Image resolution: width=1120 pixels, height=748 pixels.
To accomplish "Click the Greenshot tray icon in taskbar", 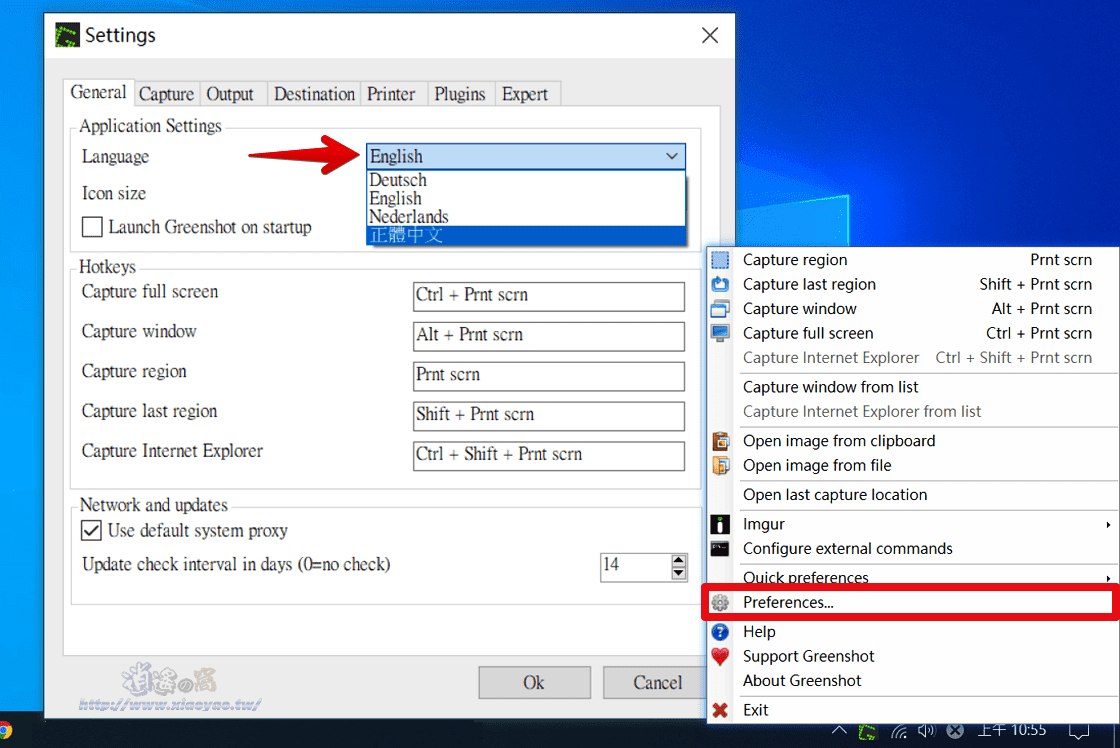I will coord(867,732).
